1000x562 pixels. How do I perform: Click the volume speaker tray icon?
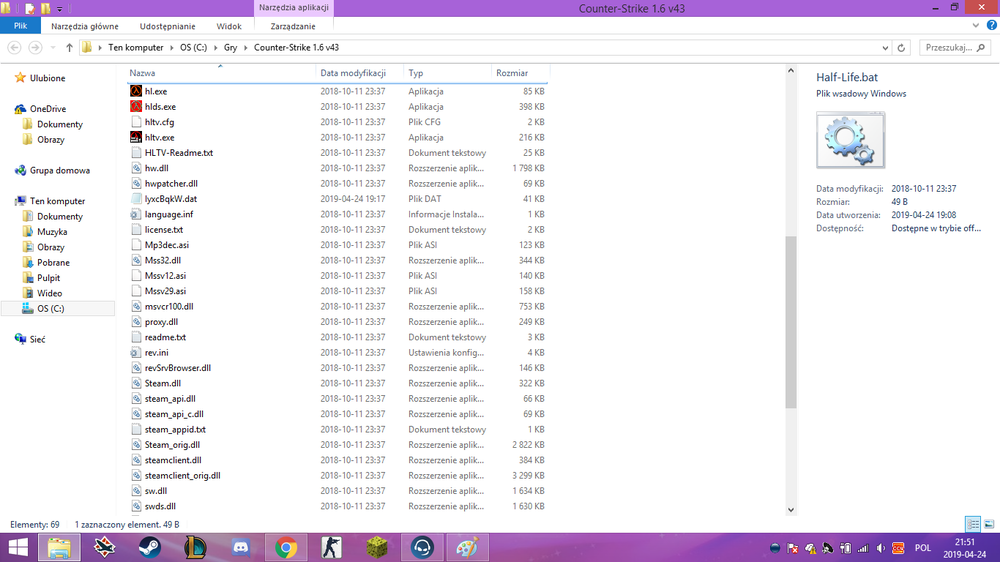pos(881,548)
